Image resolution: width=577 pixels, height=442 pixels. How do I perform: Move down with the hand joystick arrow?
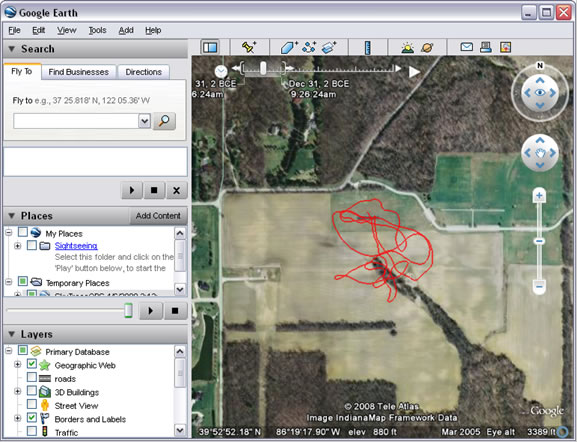pyautogui.click(x=540, y=165)
